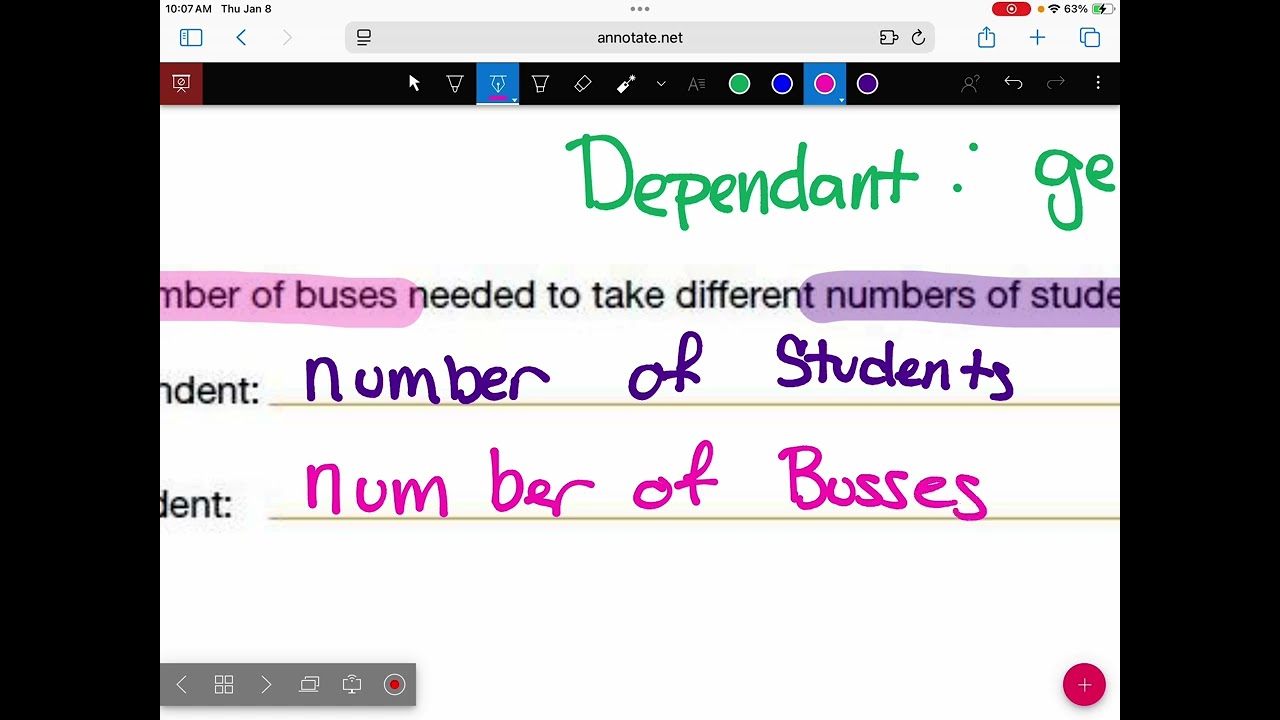Select the text tool icon
1280x720 pixels.
coord(697,84)
